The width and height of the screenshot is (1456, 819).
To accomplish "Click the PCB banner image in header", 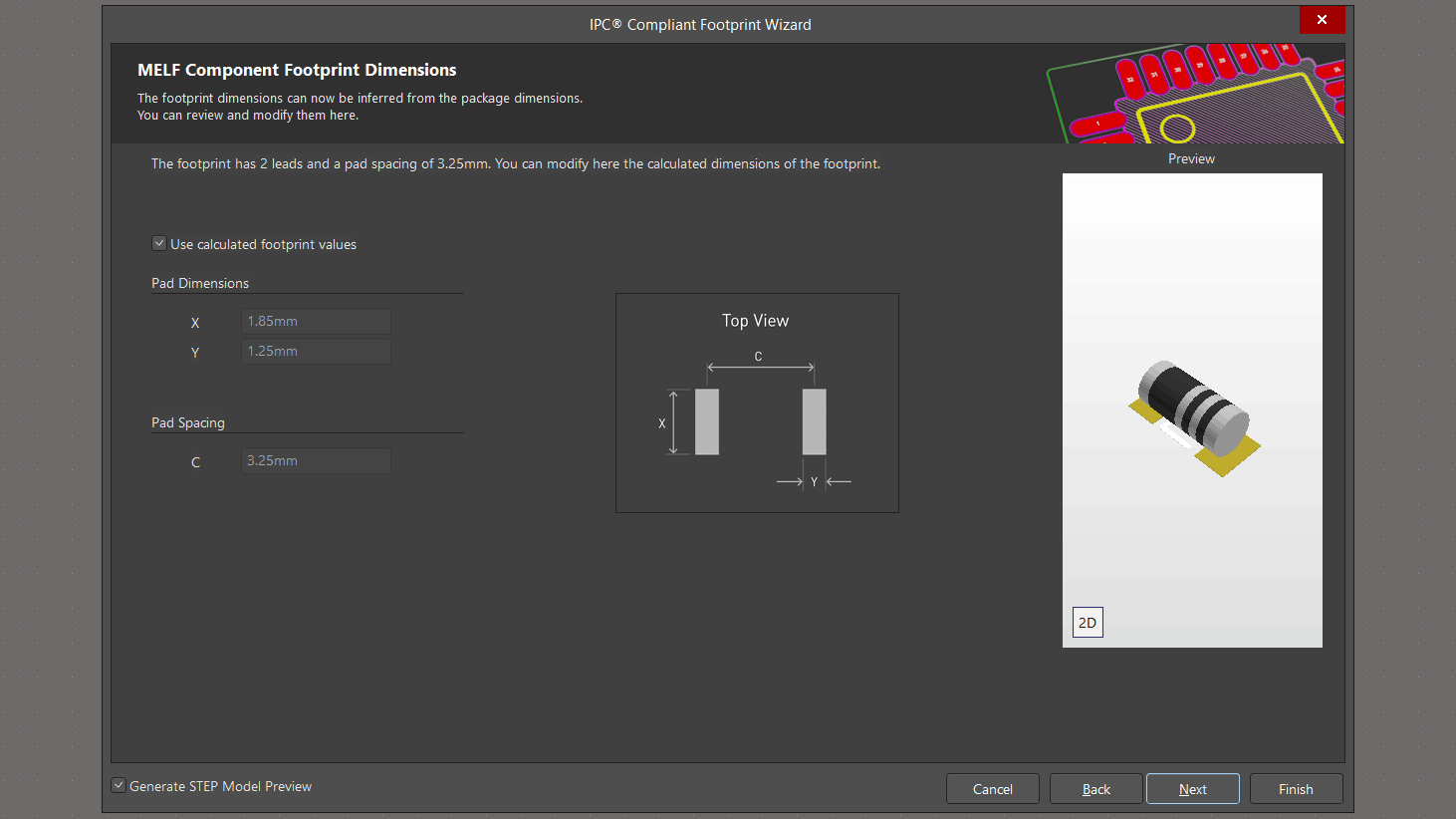I will tap(1195, 94).
